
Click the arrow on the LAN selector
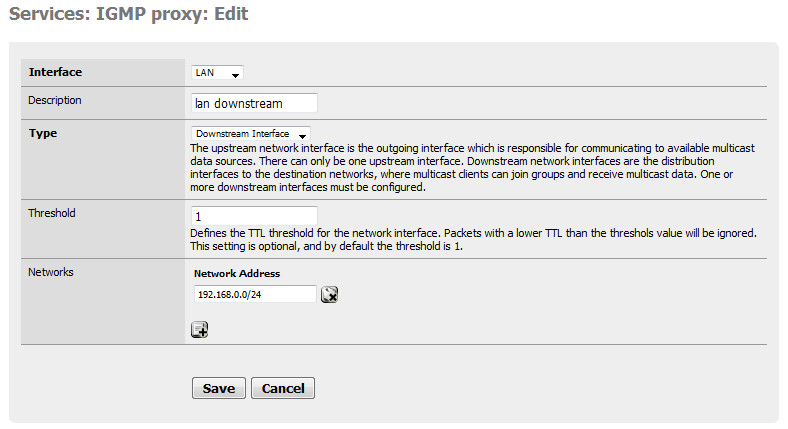tap(235, 75)
